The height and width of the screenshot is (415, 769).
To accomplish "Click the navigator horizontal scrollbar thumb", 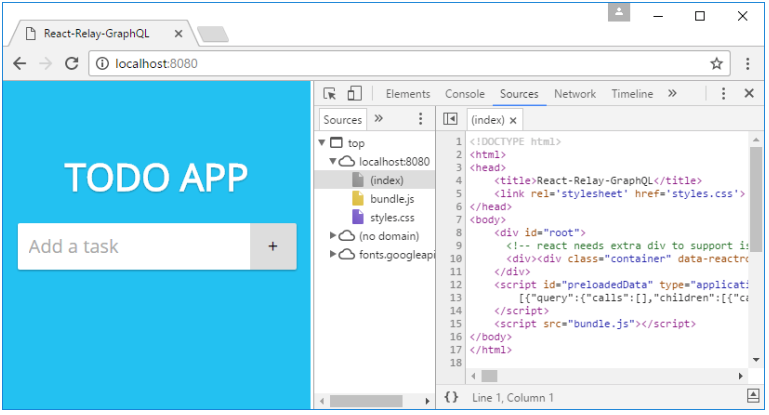I will tap(366, 401).
